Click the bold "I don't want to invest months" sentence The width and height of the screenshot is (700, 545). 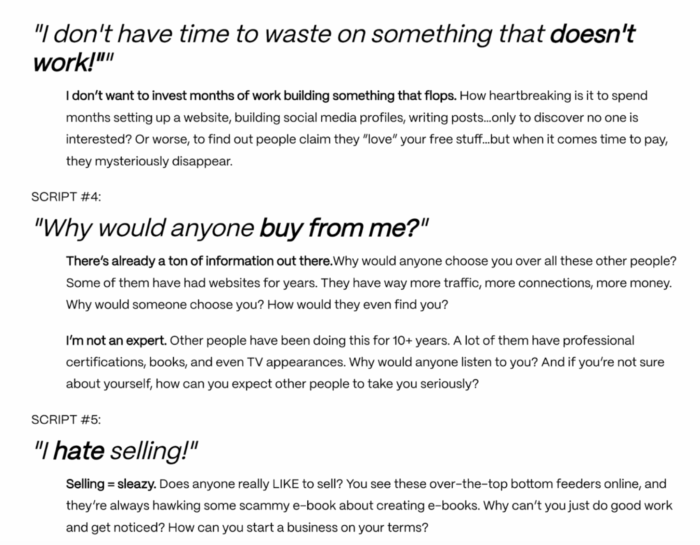click(x=261, y=97)
